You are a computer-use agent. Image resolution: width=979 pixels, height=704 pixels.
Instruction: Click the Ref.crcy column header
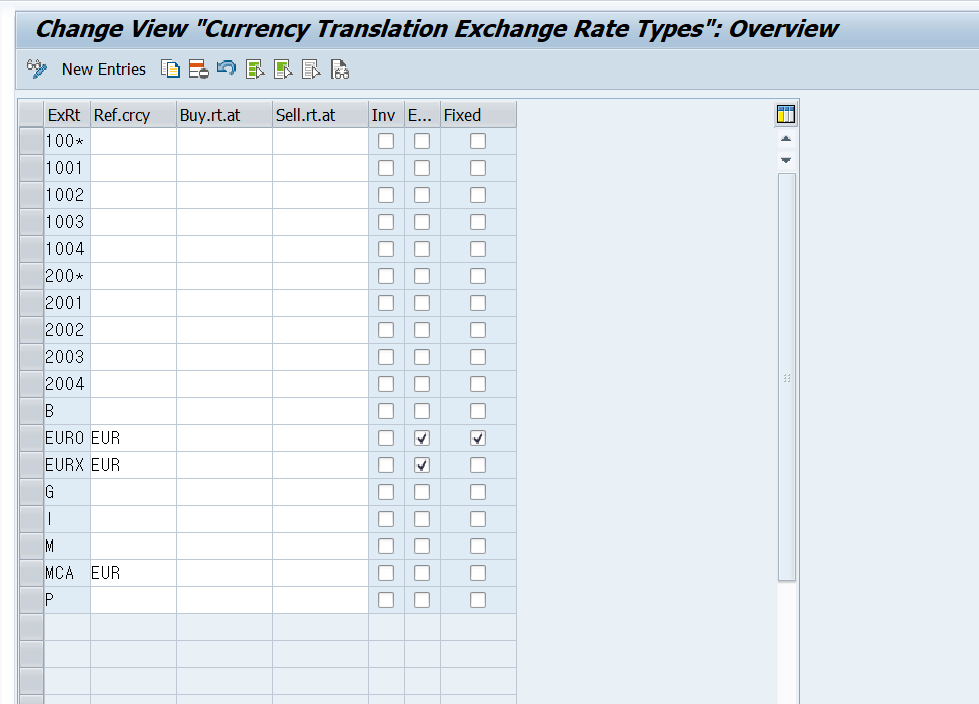(x=134, y=115)
